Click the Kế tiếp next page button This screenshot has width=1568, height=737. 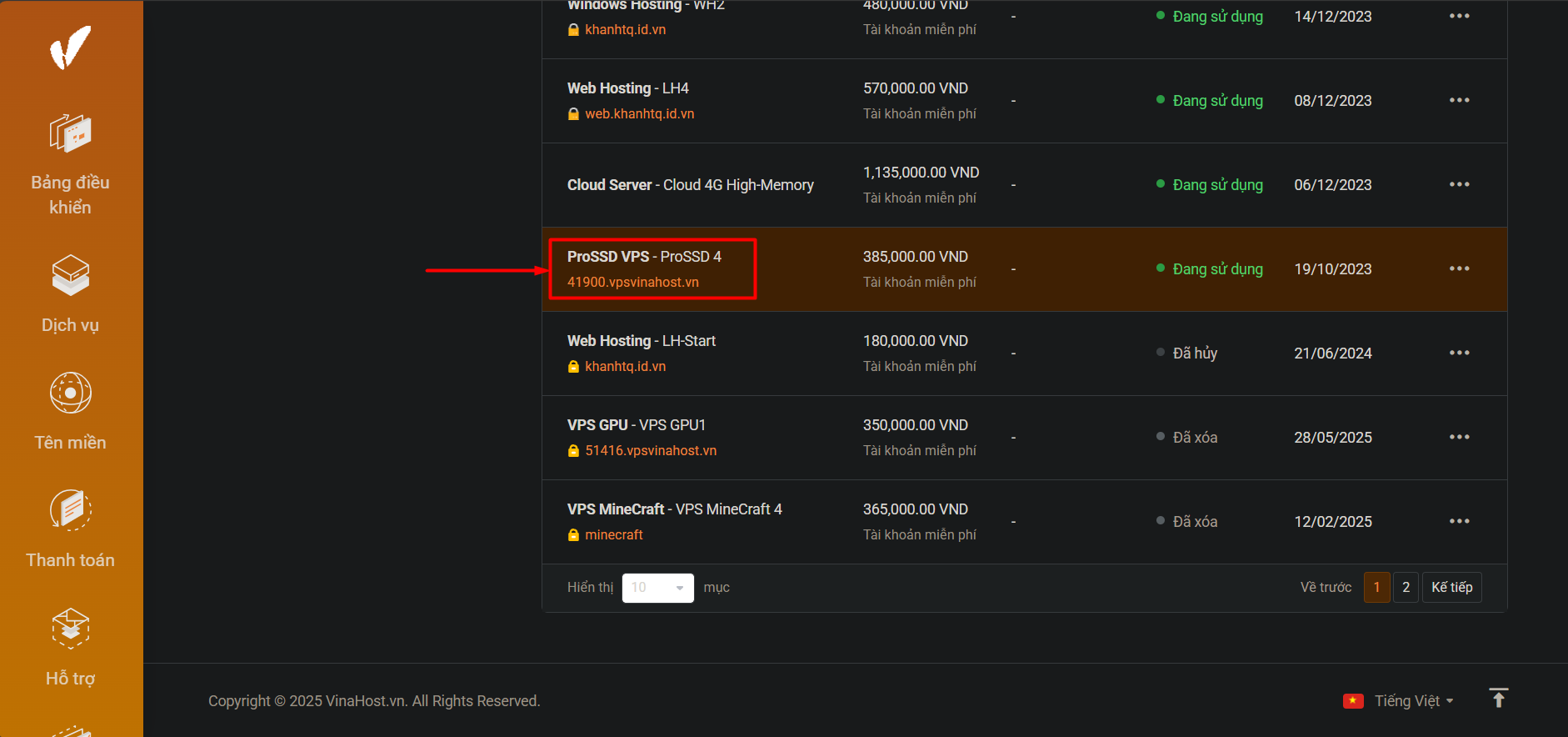click(1451, 588)
